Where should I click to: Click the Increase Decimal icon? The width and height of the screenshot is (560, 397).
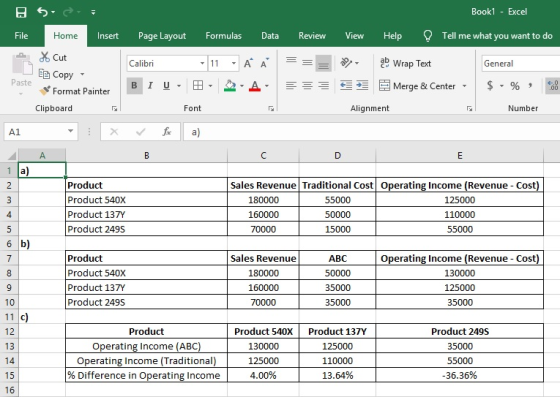point(553,86)
